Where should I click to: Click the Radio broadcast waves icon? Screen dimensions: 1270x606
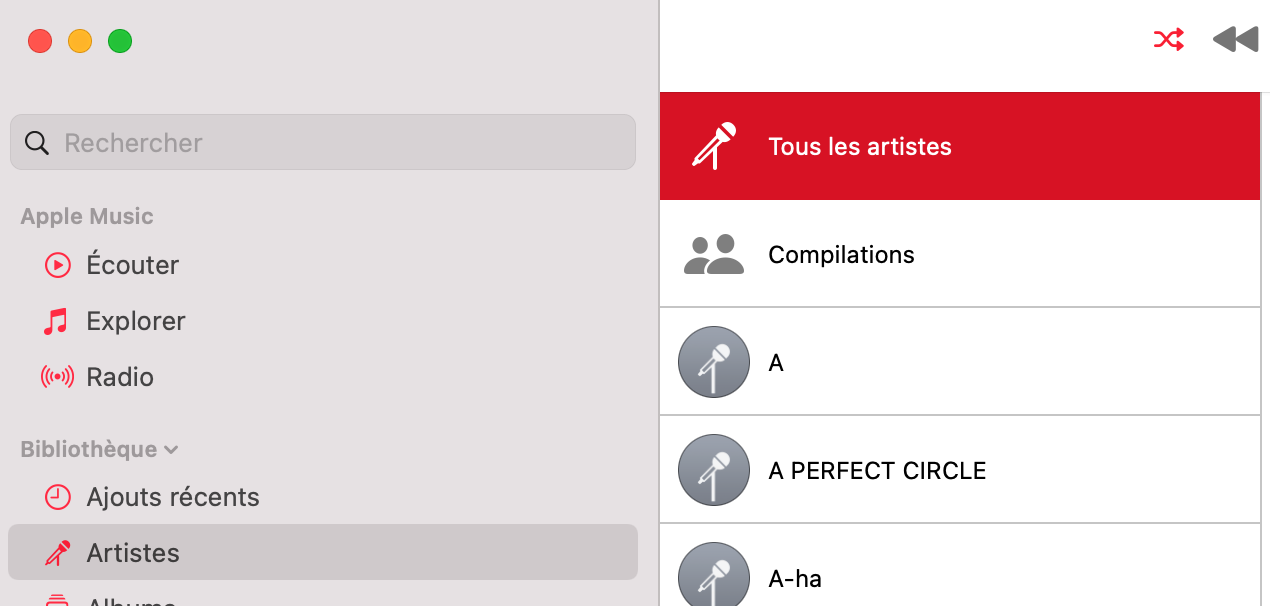pyautogui.click(x=57, y=377)
